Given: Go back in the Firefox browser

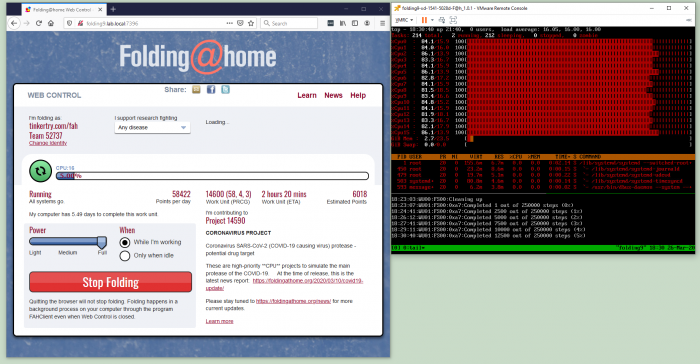Looking at the screenshot, I should click(14, 23).
